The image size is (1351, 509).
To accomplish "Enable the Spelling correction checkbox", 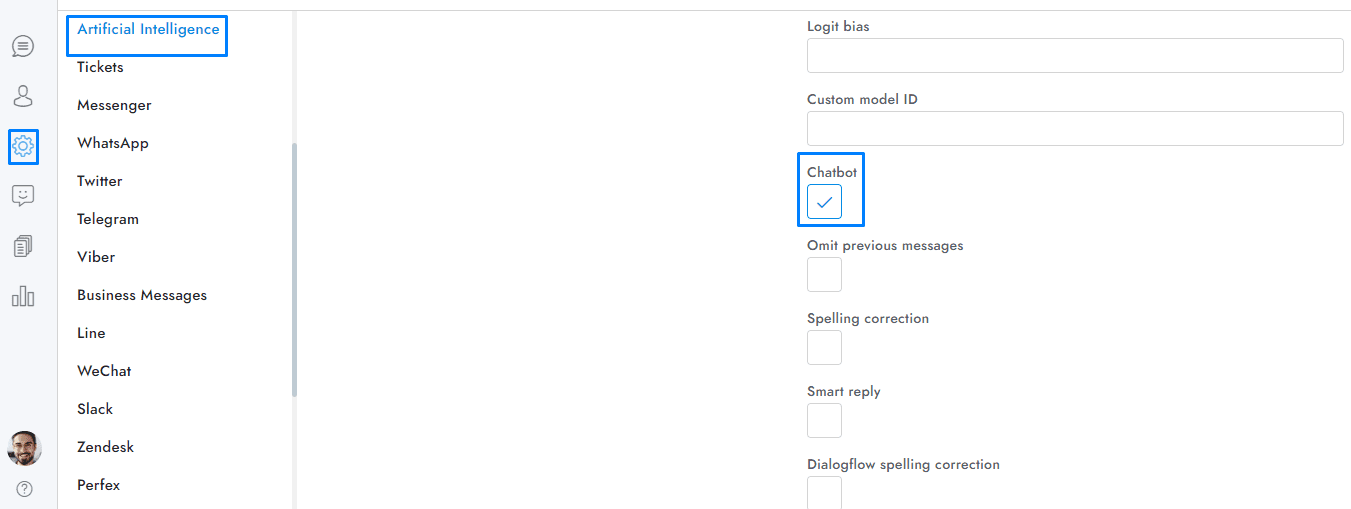I will coord(824,348).
